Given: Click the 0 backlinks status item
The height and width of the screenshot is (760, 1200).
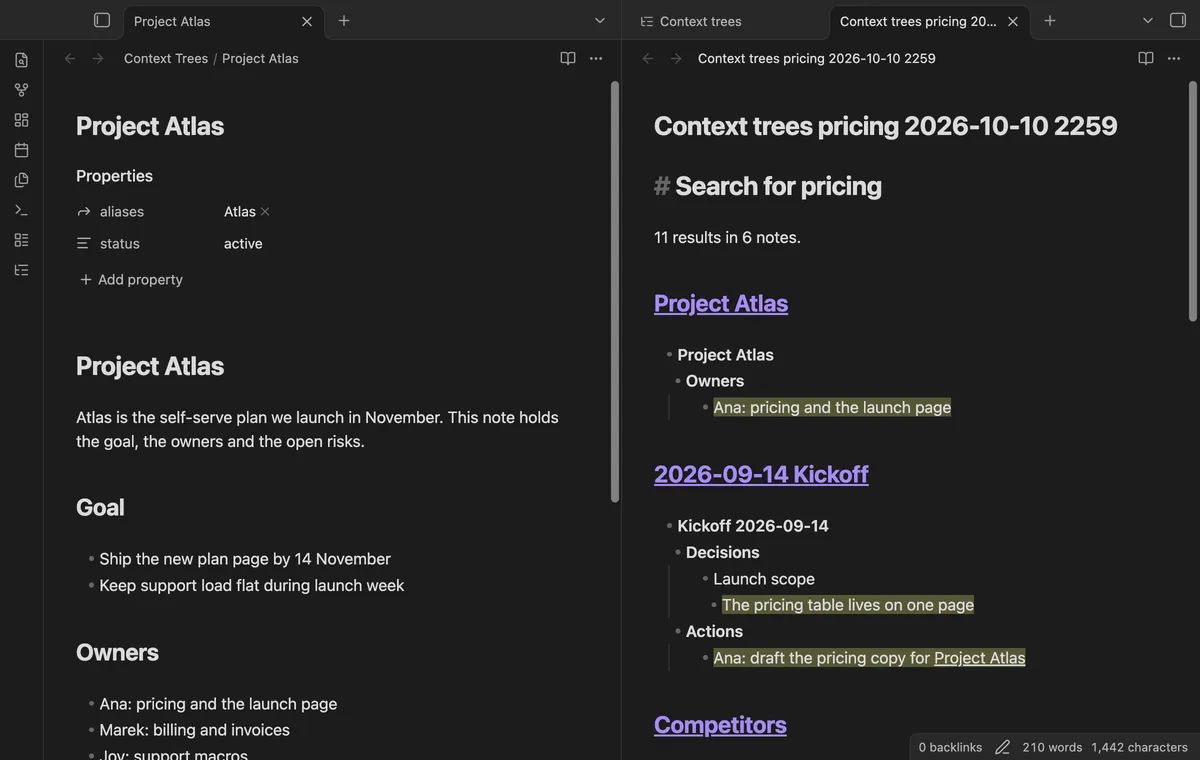Looking at the screenshot, I should click(950, 747).
